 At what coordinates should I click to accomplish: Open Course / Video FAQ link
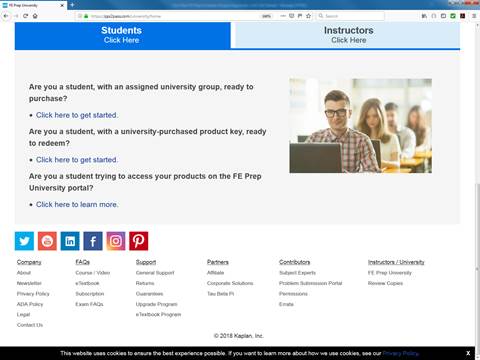coord(93,273)
